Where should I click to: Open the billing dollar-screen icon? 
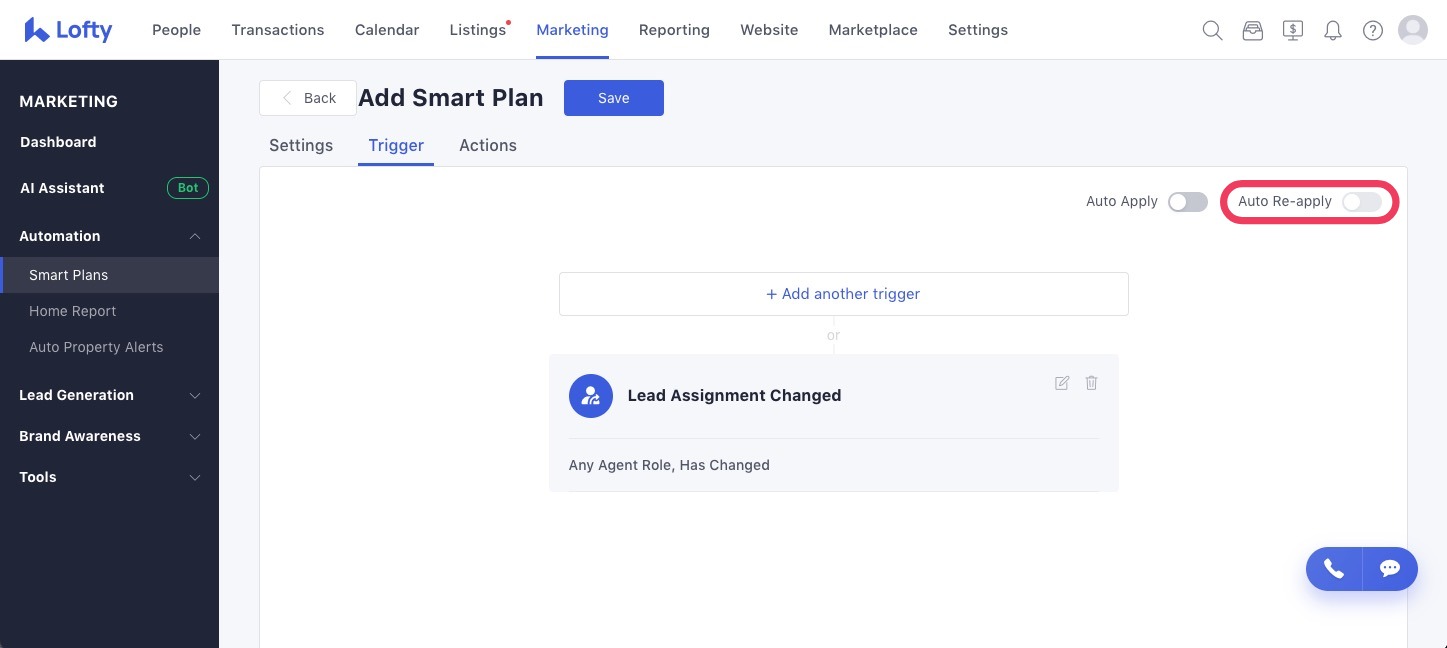tap(1293, 30)
